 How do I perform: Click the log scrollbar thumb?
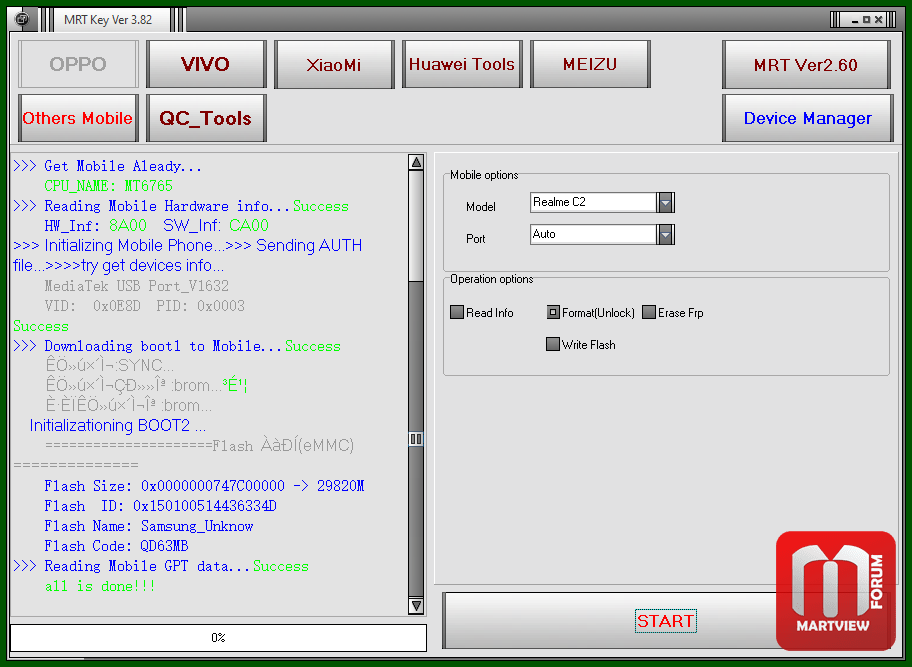coord(416,439)
